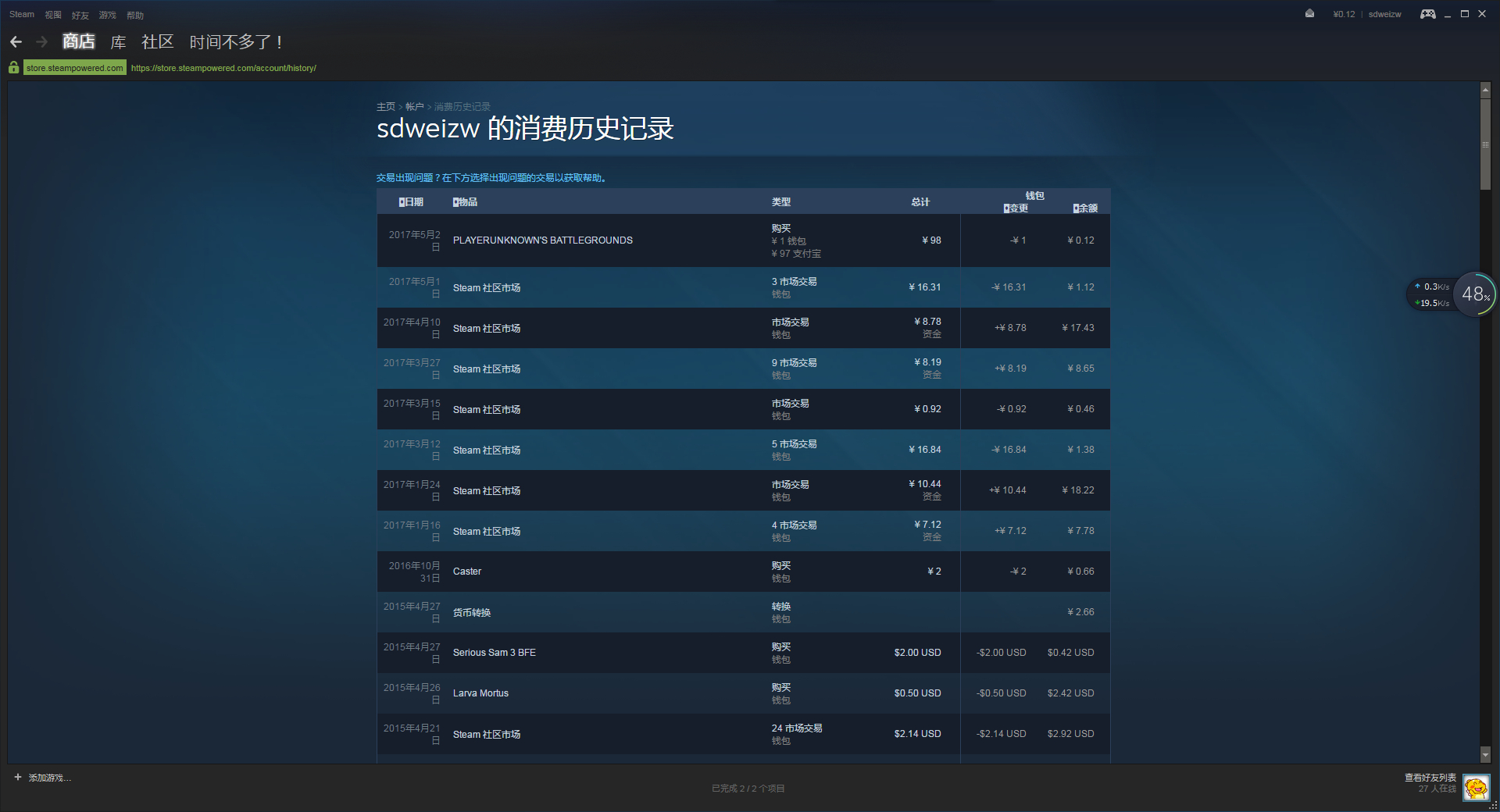Switch to the 库 tab
The width and height of the screenshot is (1500, 812).
point(118,41)
